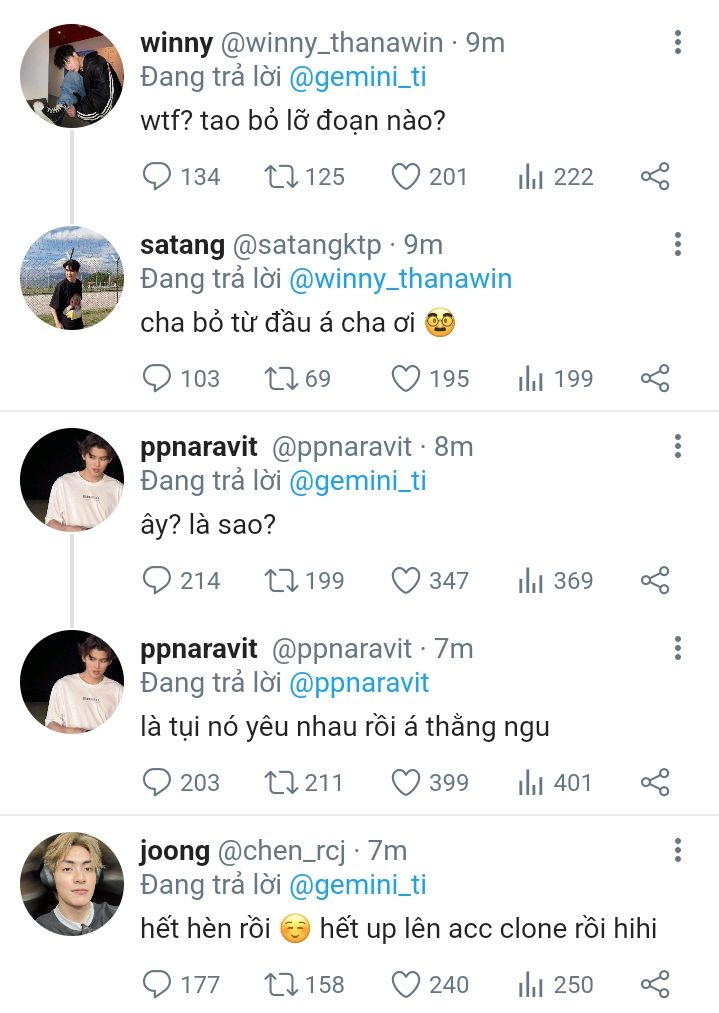Viewport: 719px width, 1013px height.
Task: Open the @gemini_ti mention in winny's tweet
Action: 358,76
